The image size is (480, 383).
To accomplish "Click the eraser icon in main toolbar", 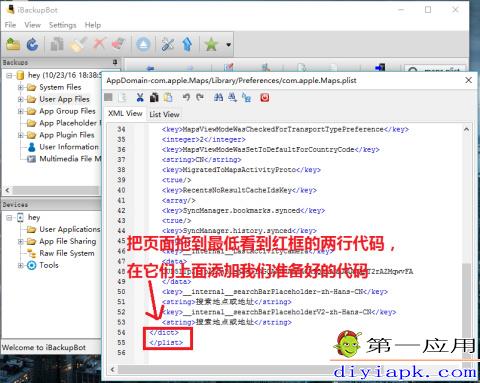I will coord(119,44).
